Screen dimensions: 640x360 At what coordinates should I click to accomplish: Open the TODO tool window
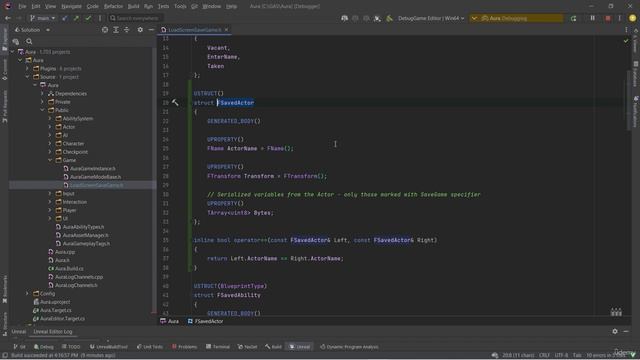click(71, 347)
